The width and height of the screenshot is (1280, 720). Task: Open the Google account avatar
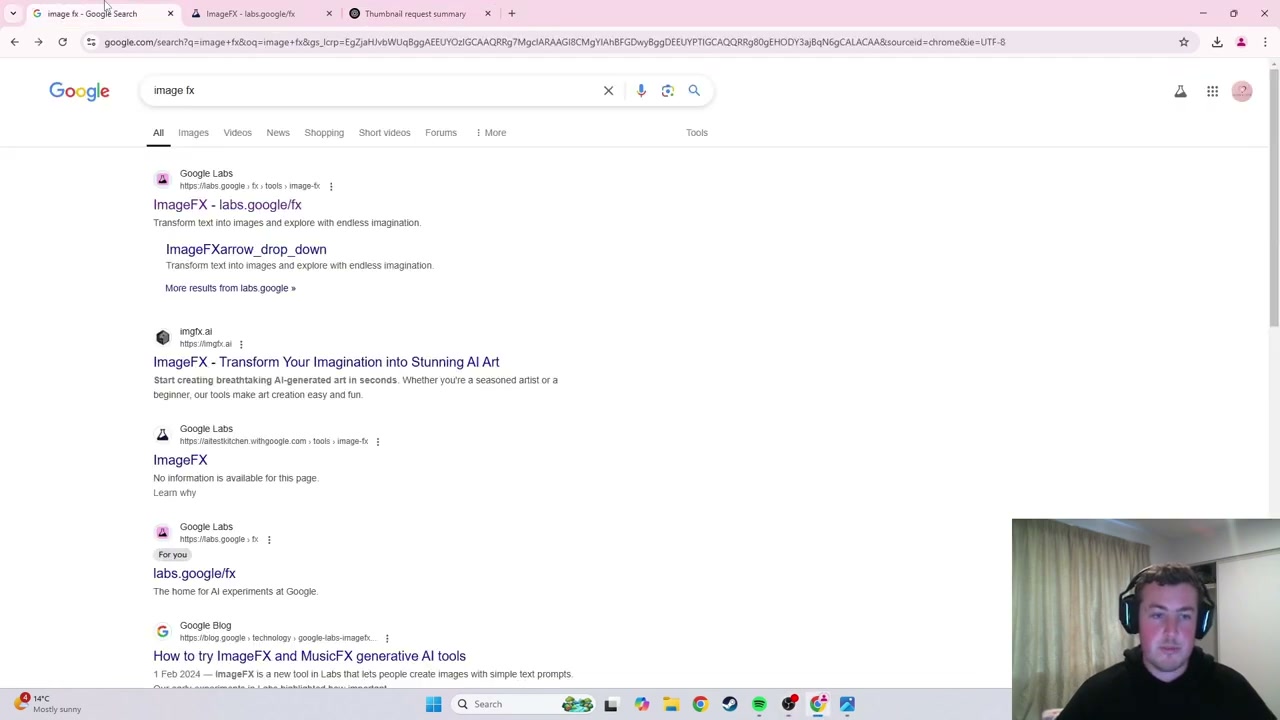point(1242,91)
